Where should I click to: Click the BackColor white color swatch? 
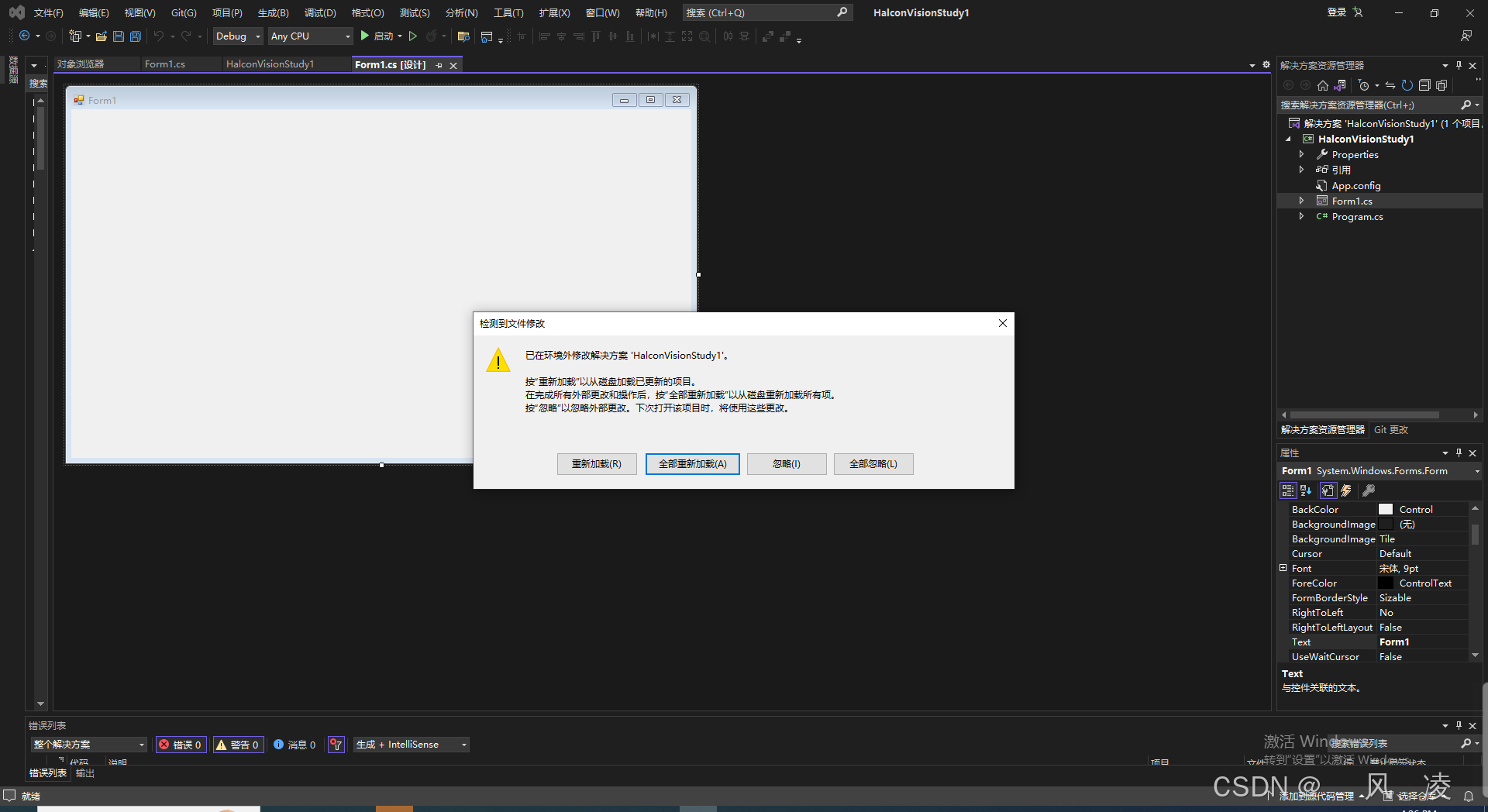[x=1386, y=509]
